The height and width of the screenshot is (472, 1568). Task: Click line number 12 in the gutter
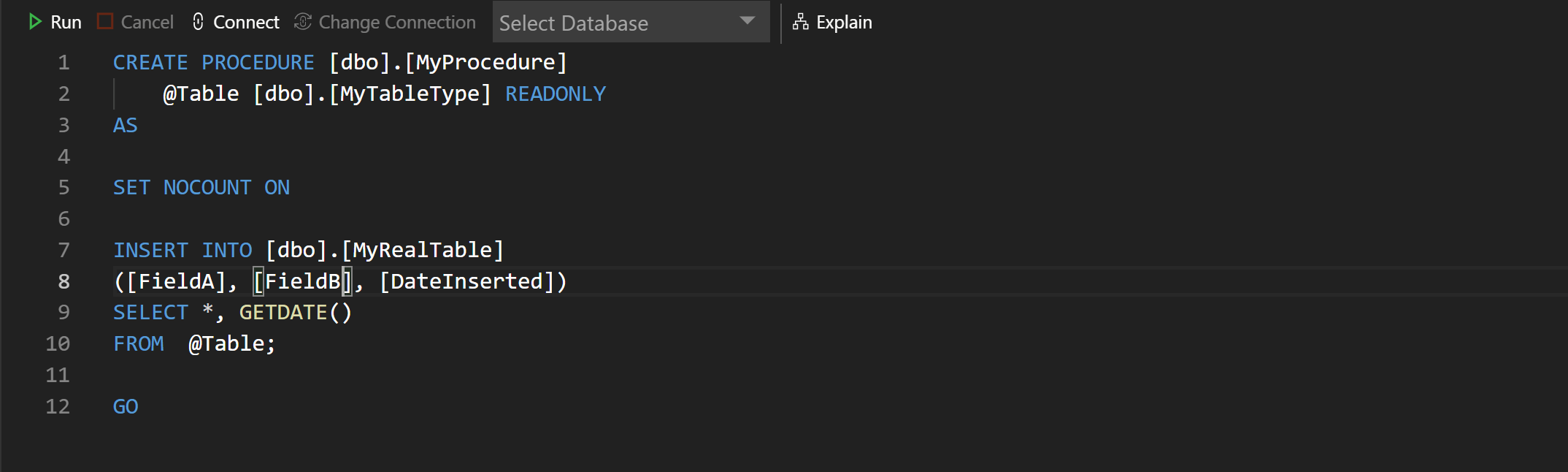click(58, 406)
